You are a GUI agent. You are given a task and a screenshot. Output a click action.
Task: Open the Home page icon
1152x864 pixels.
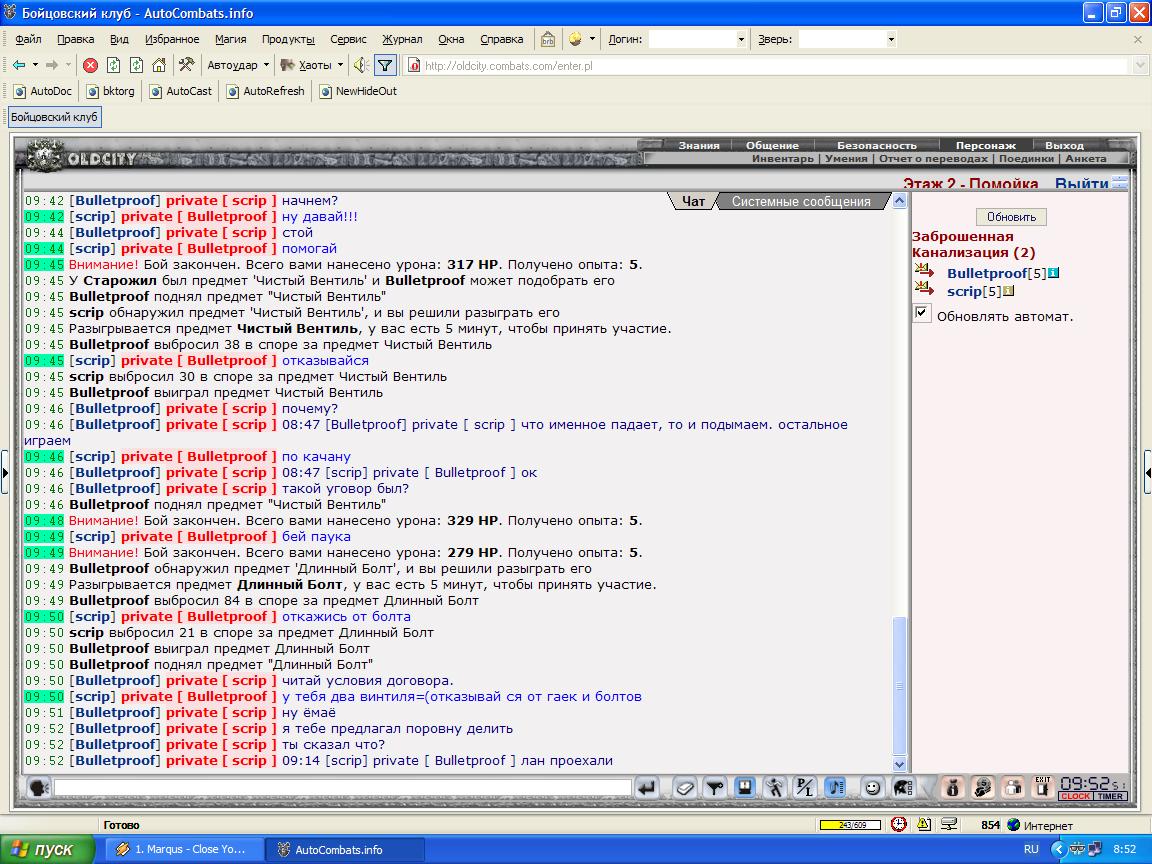159,65
